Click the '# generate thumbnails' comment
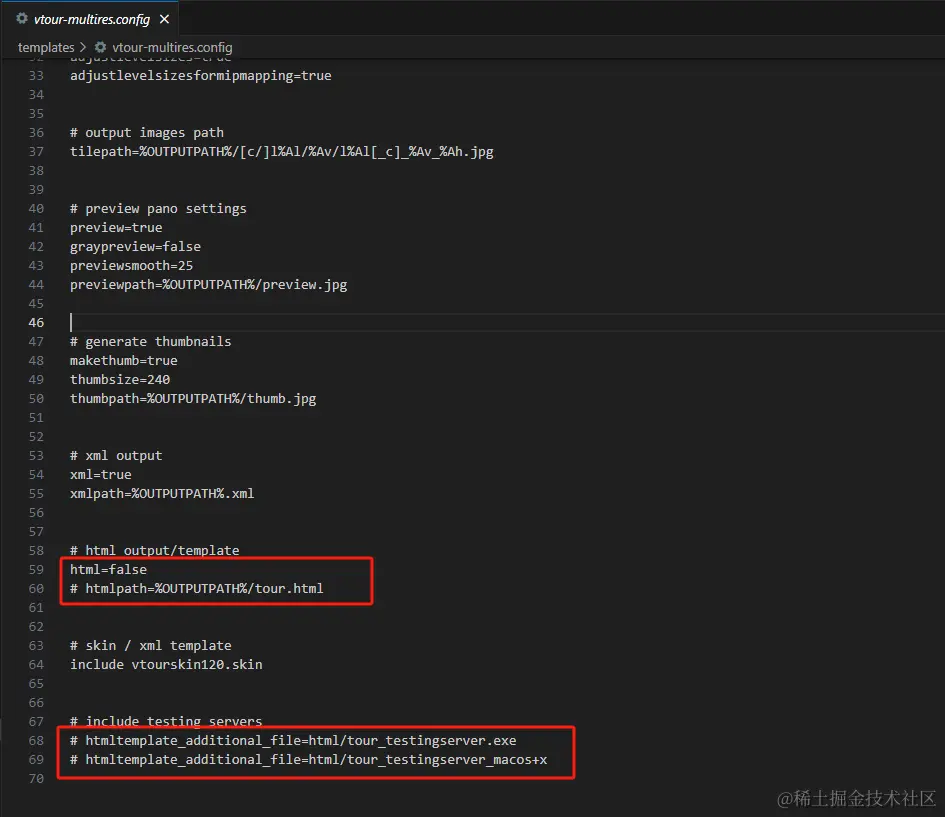 coord(150,342)
